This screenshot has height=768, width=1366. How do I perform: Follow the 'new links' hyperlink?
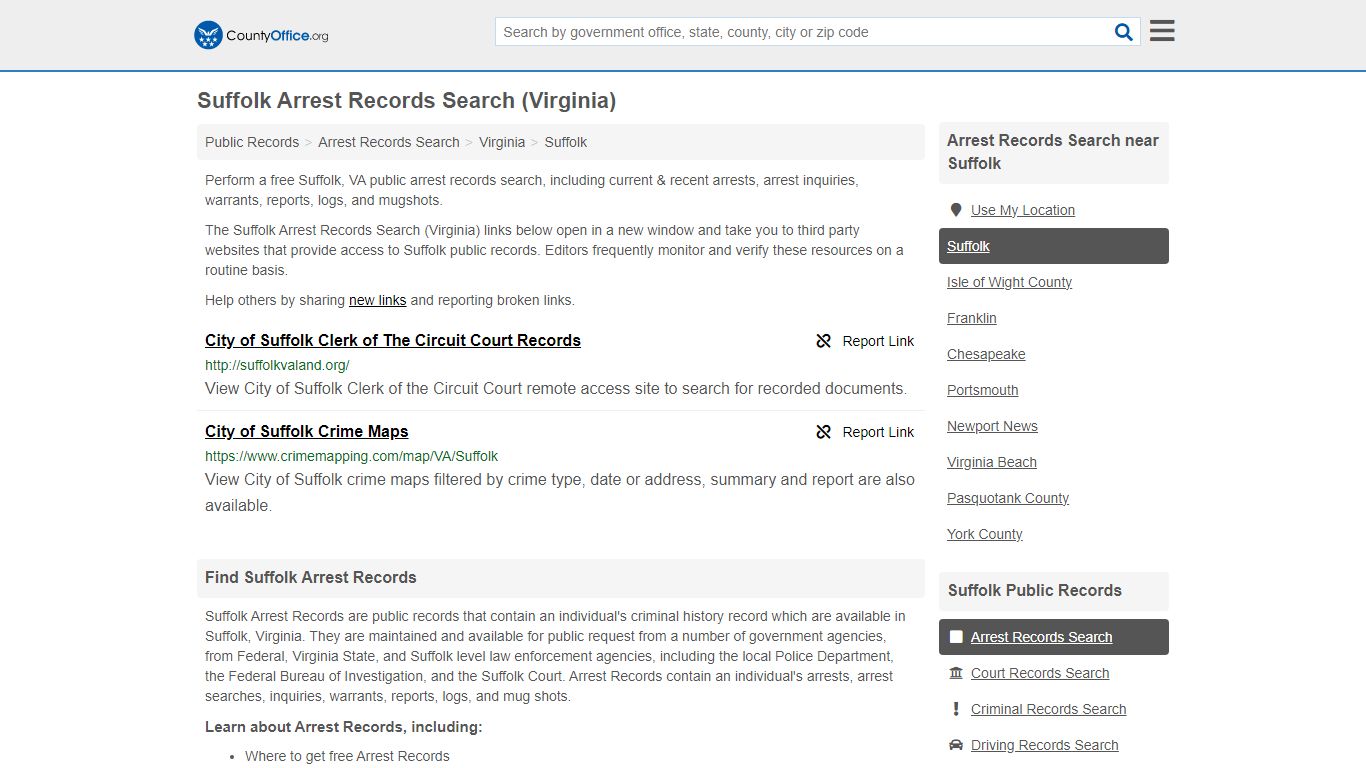coord(377,300)
